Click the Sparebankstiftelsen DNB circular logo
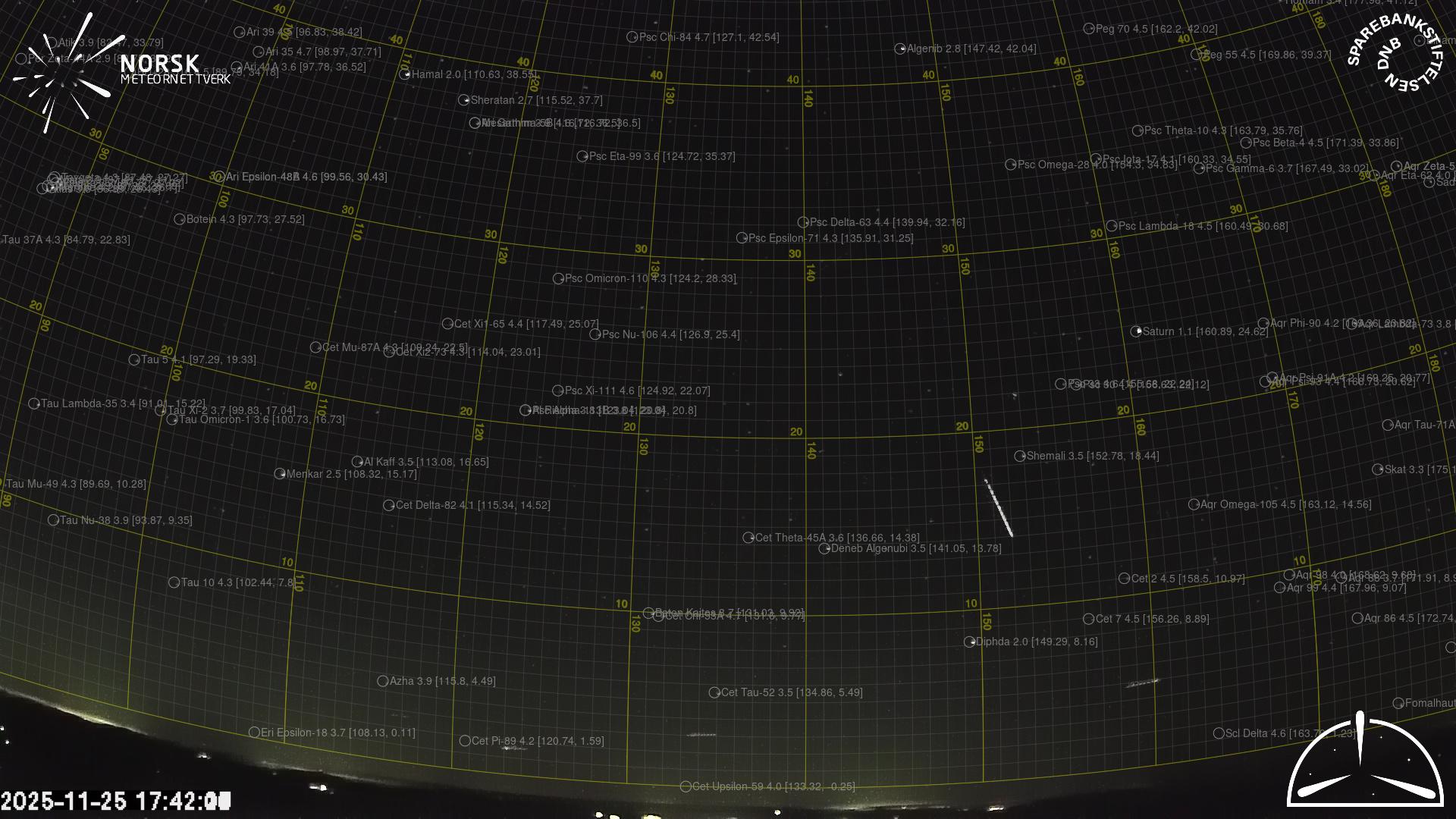 pyautogui.click(x=1395, y=53)
